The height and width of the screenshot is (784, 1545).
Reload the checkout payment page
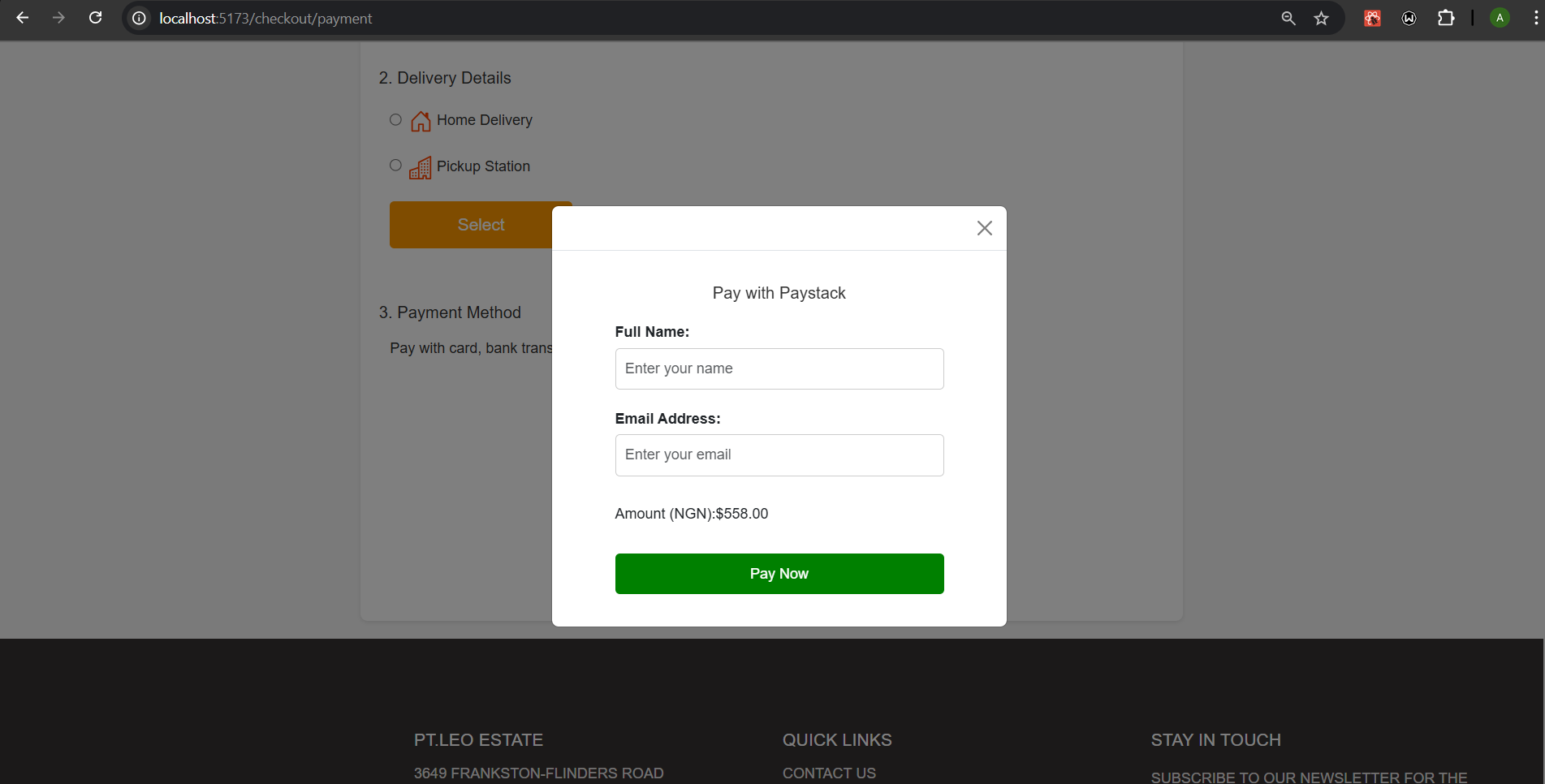tap(95, 18)
